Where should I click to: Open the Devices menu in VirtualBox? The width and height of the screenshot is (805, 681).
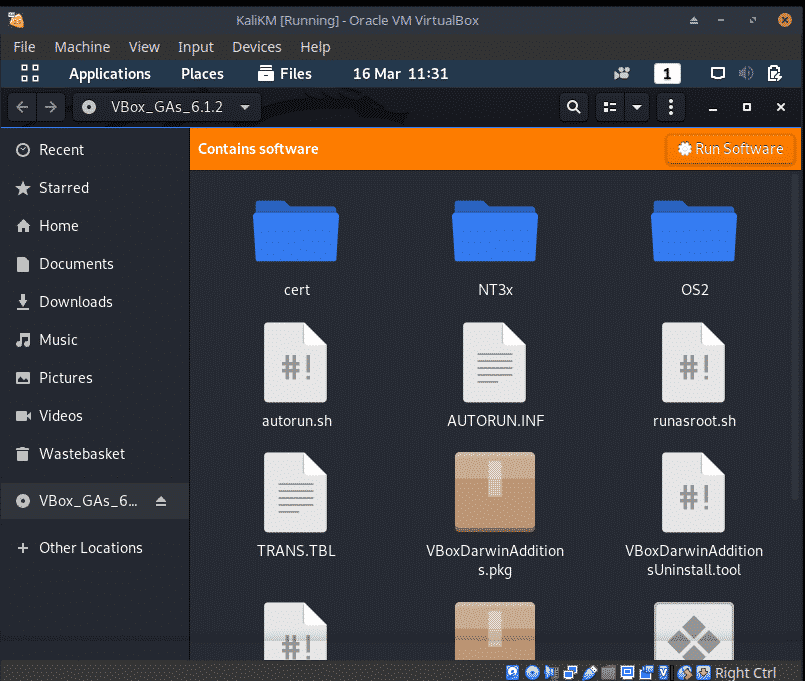tap(256, 47)
